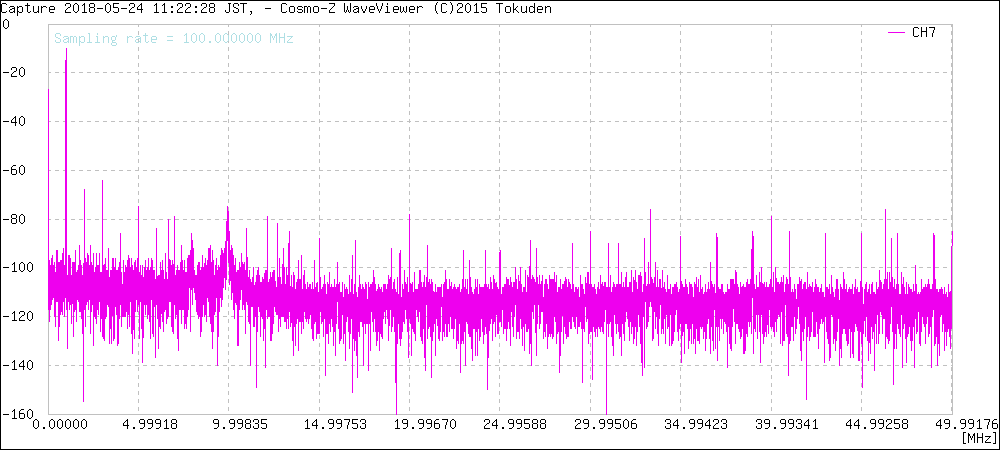Click the [MHz] axis unit label
The image size is (1000, 450).
(x=978, y=439)
